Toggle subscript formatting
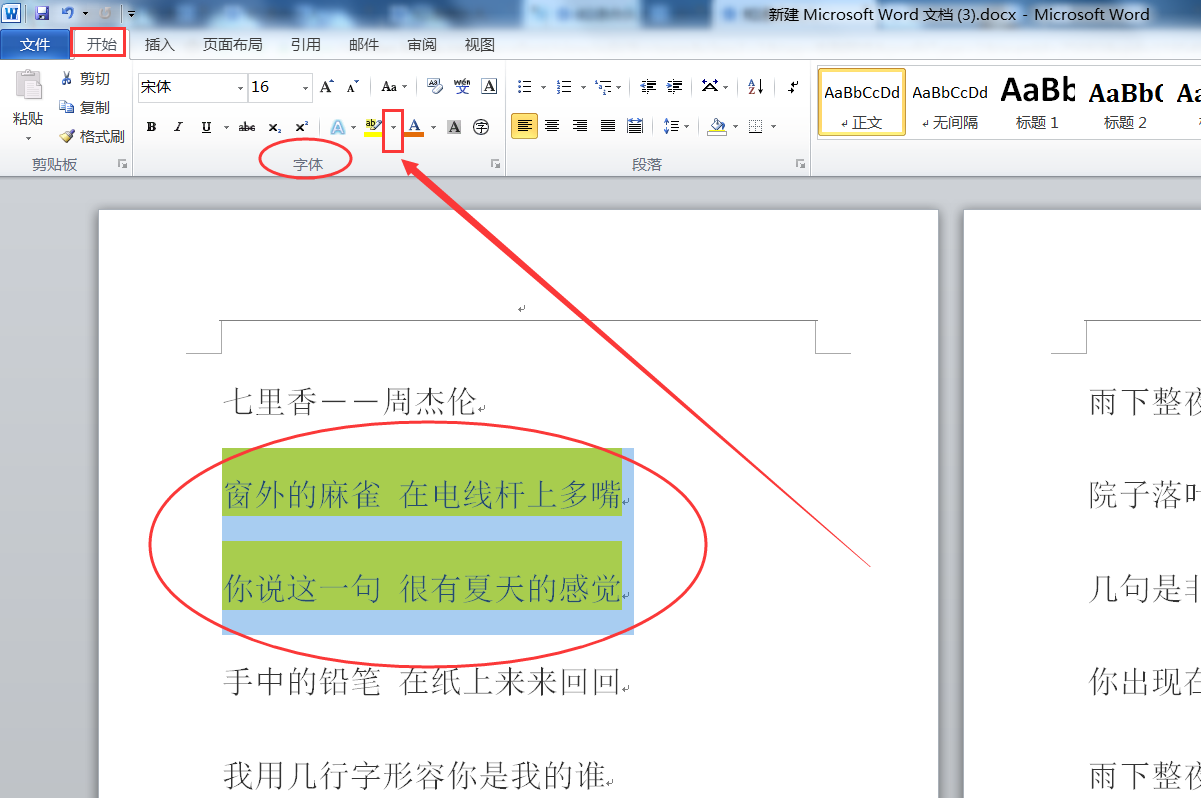Image resolution: width=1201 pixels, height=798 pixels. (x=274, y=127)
